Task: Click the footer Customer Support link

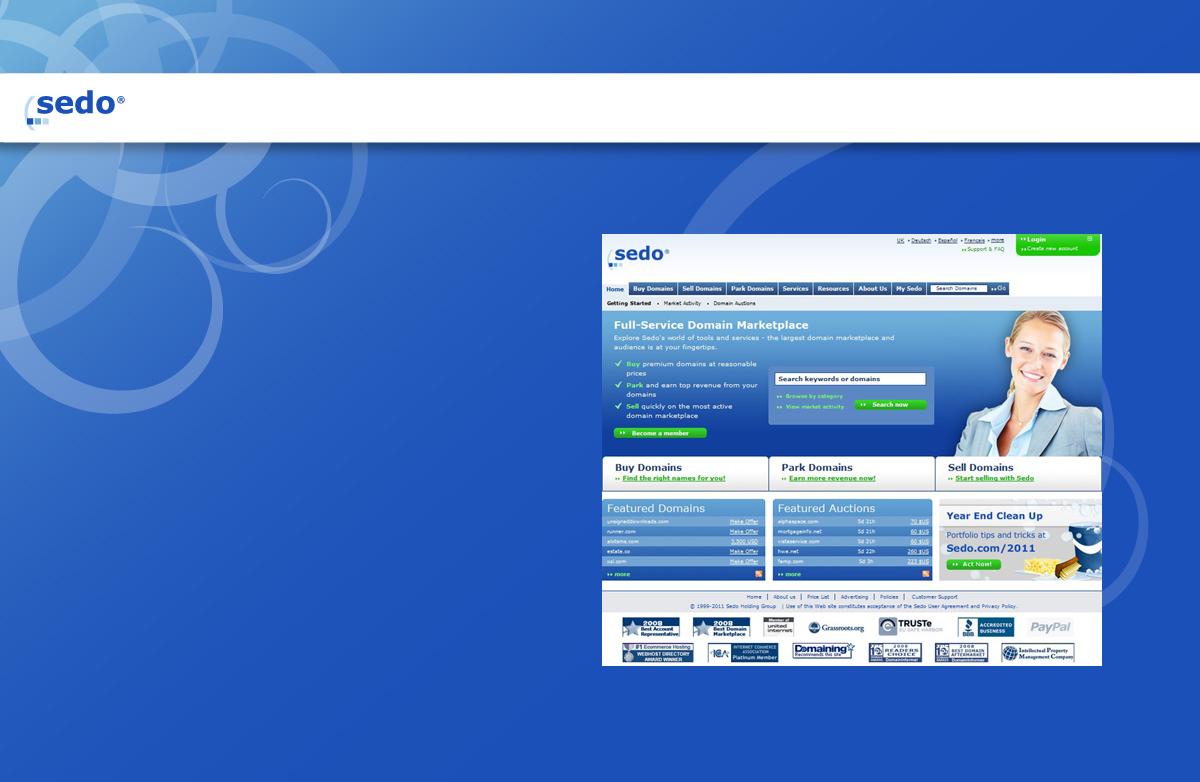Action: tap(935, 597)
